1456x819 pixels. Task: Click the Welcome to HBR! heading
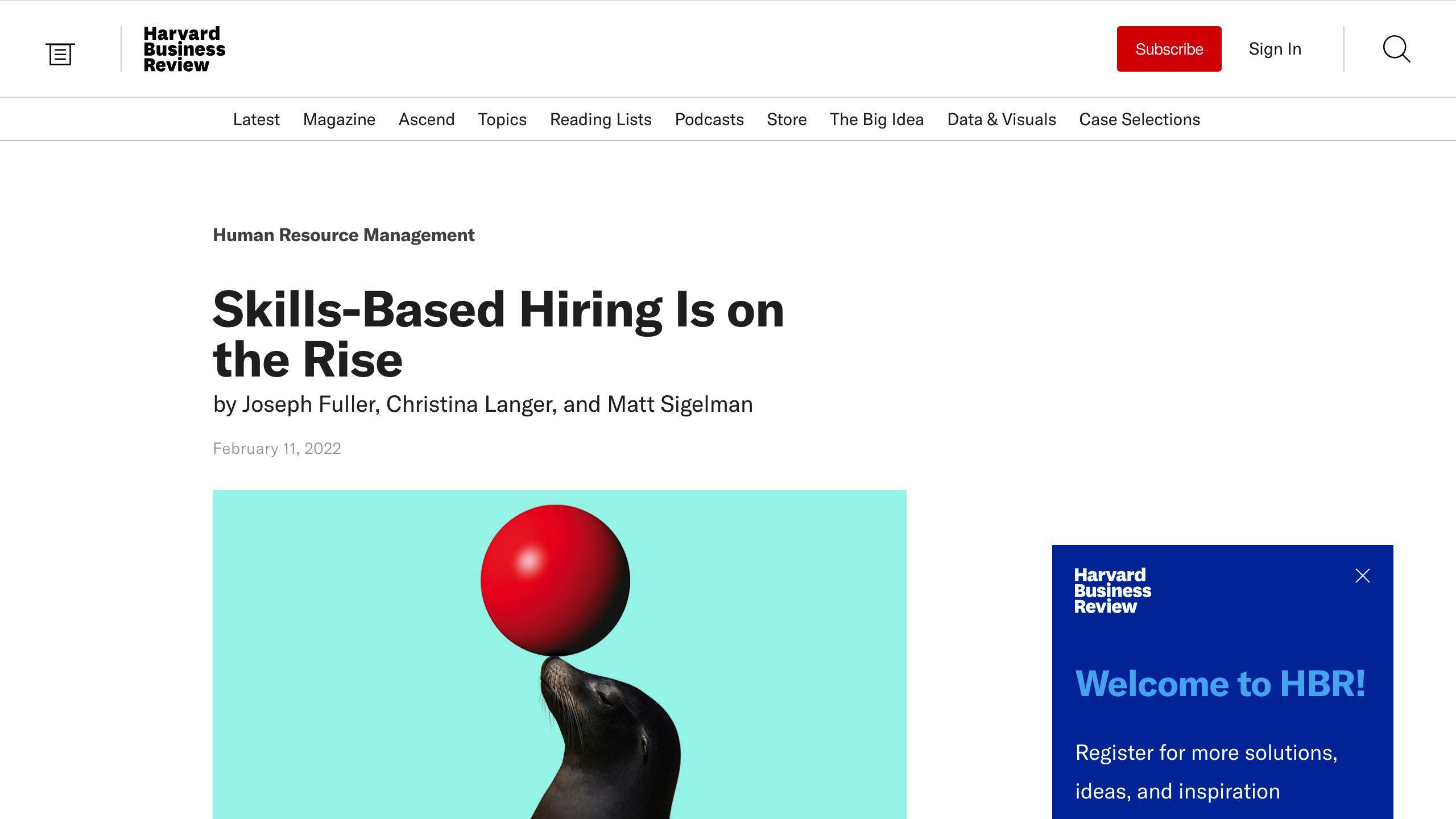pos(1220,684)
